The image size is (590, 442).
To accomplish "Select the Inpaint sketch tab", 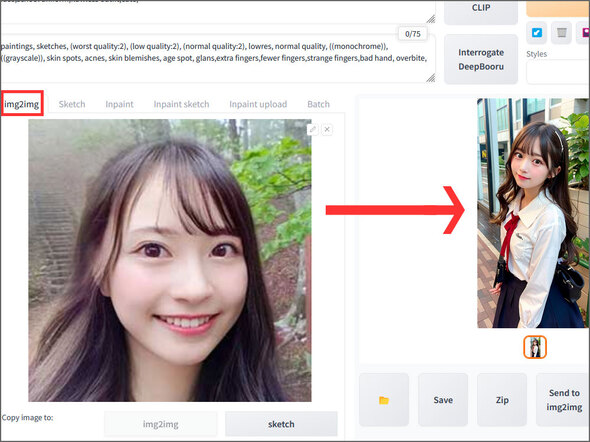I will coord(181,104).
